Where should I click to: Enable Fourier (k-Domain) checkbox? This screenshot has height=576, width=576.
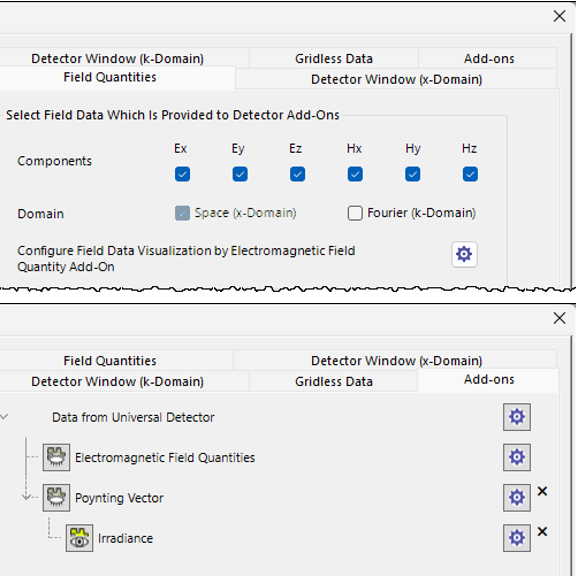355,213
